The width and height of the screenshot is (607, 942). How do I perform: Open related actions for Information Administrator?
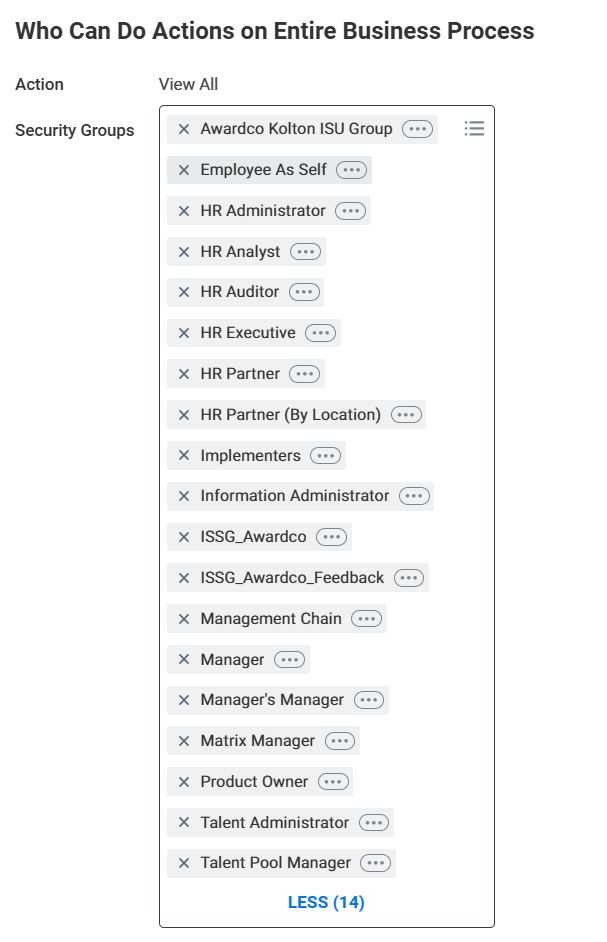(414, 496)
